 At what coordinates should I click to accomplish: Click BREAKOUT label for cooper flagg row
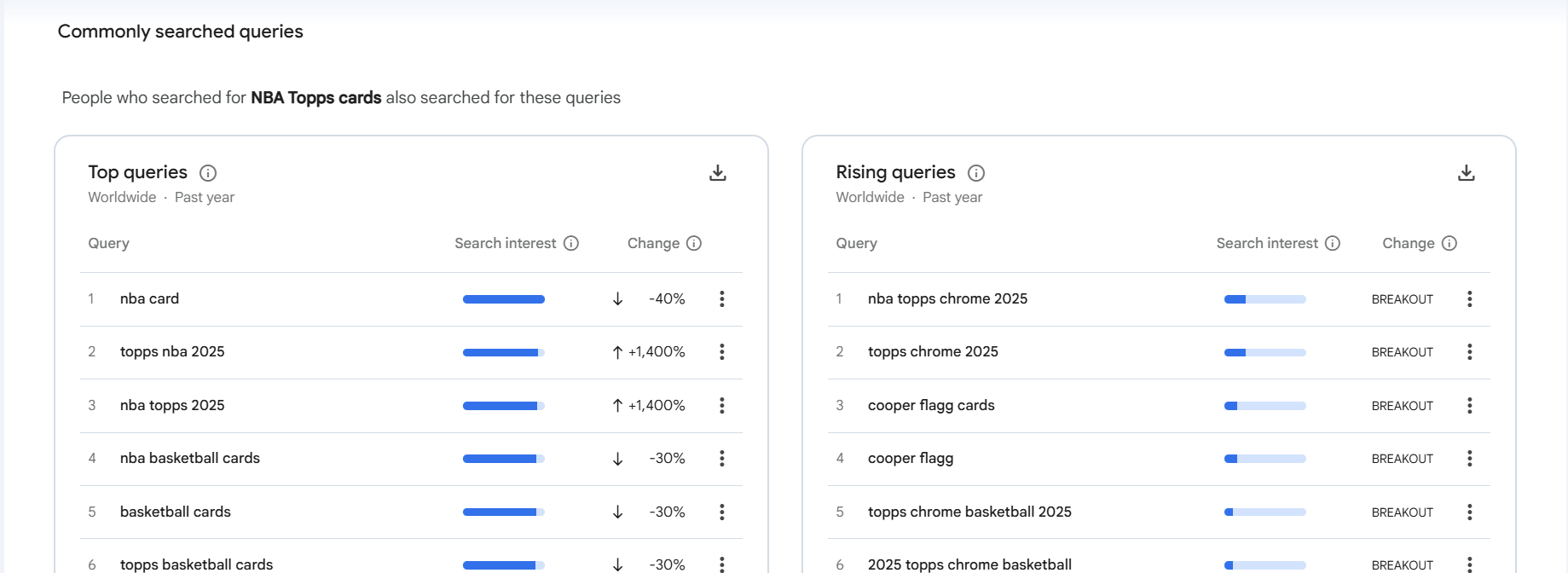(1403, 459)
